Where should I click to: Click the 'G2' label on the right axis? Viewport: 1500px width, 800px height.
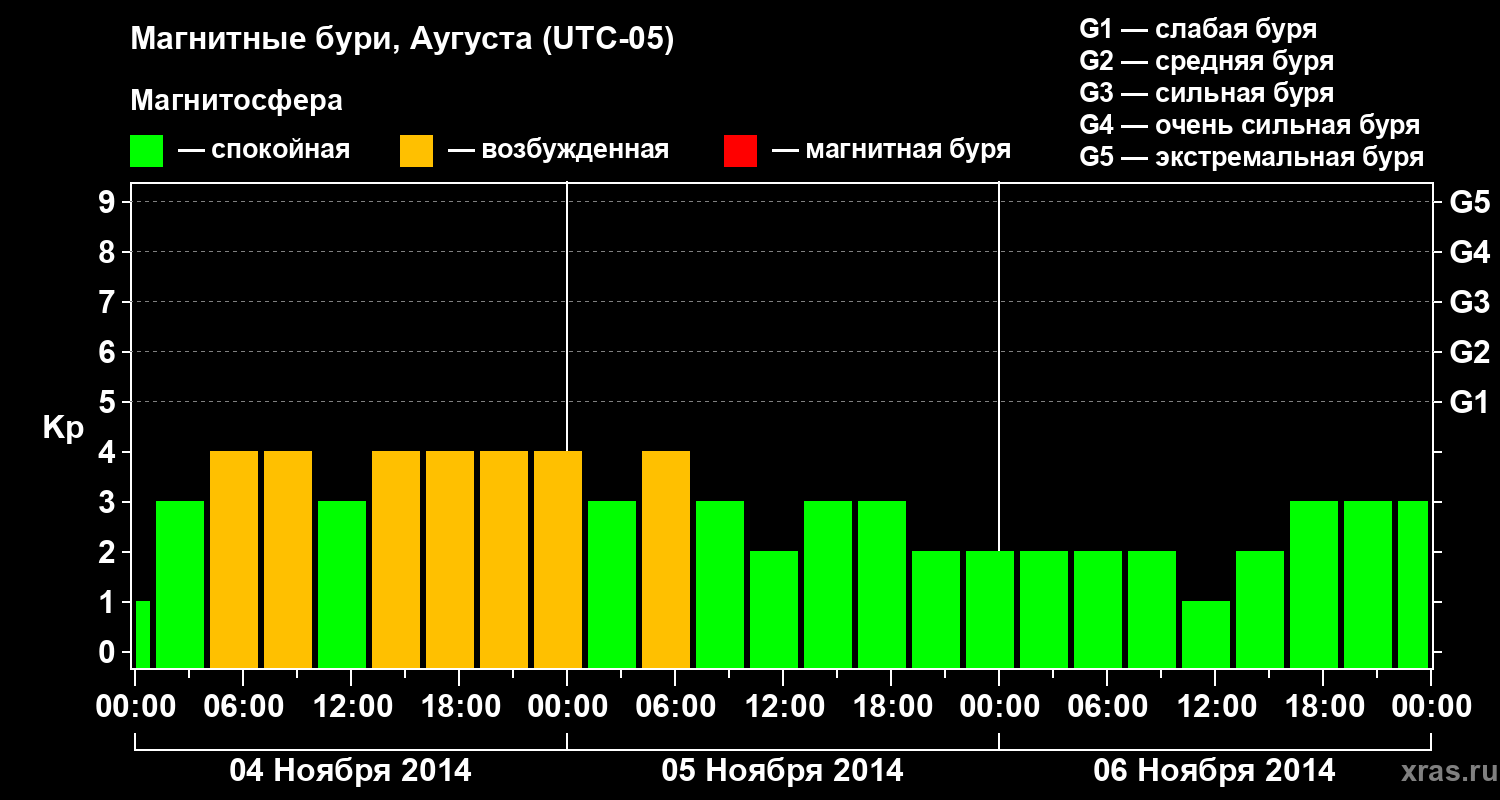tap(1469, 352)
